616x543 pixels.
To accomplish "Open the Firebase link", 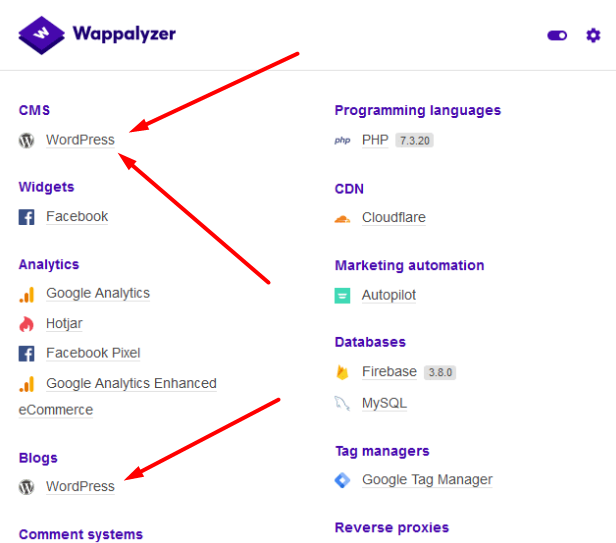I will 389,371.
